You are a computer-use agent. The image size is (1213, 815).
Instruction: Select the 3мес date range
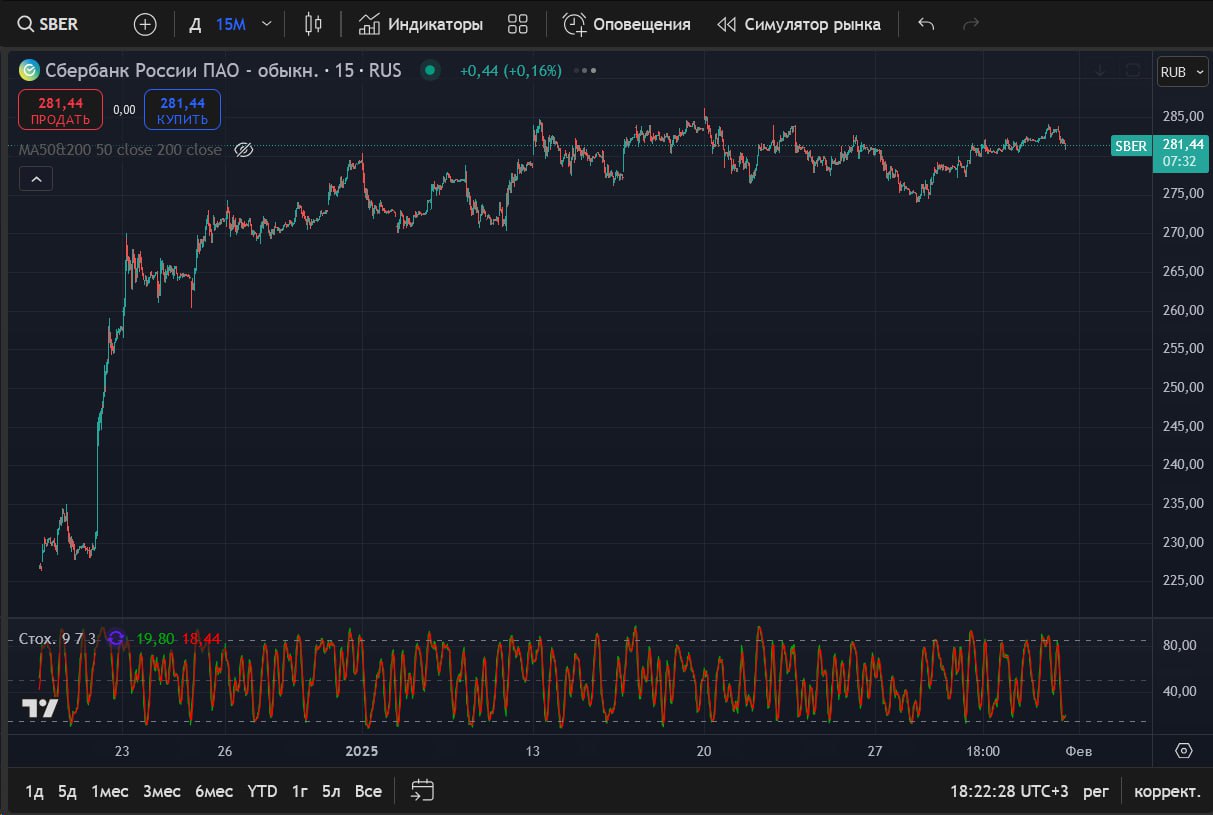pos(162,791)
